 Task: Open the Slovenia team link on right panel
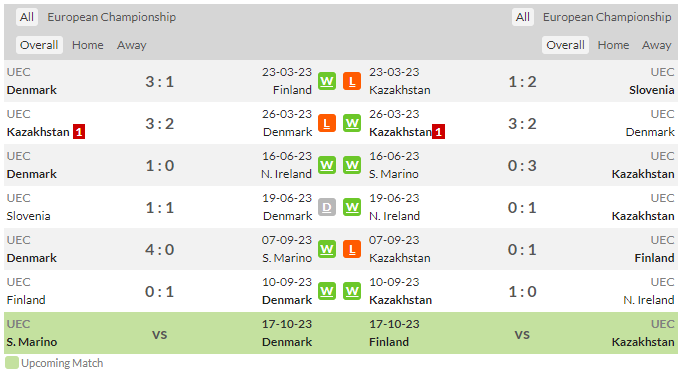tap(651, 90)
